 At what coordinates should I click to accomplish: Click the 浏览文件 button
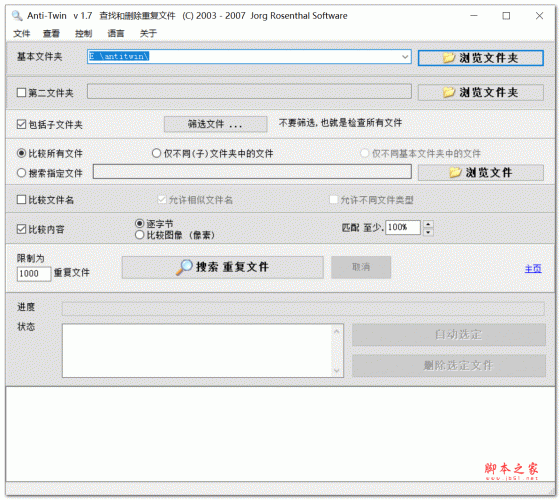(x=480, y=172)
